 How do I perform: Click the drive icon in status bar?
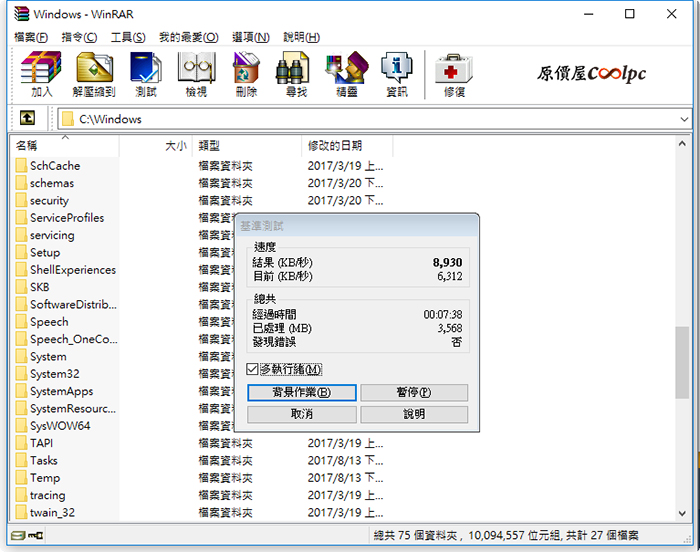coord(18,535)
